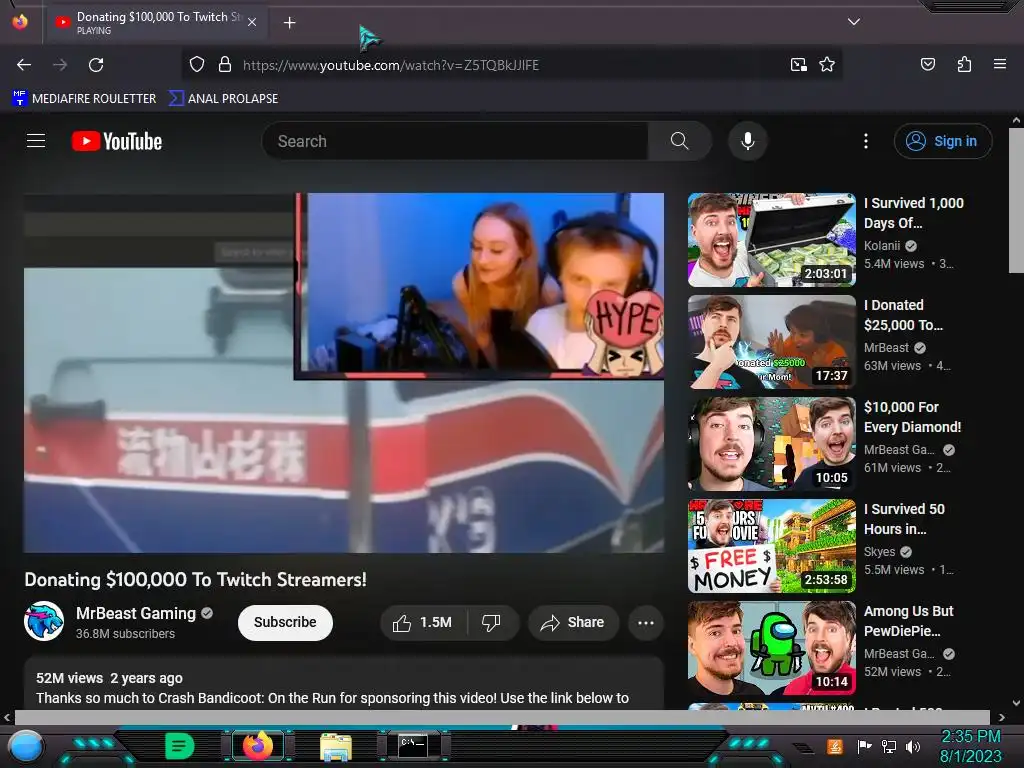Subscribe to MrBeast Gaming

click(x=285, y=622)
